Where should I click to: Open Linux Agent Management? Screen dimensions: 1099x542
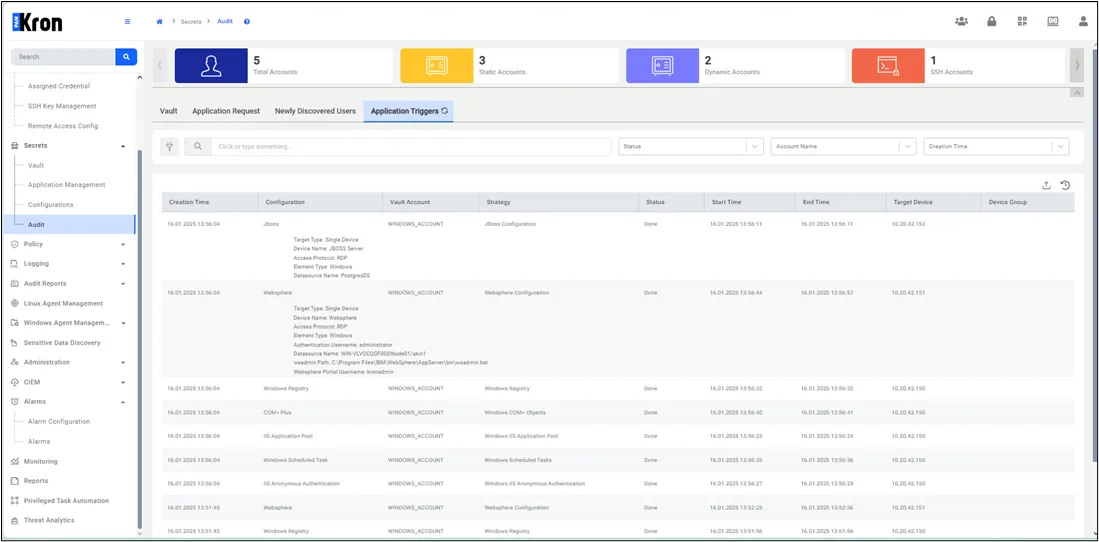[63, 304]
